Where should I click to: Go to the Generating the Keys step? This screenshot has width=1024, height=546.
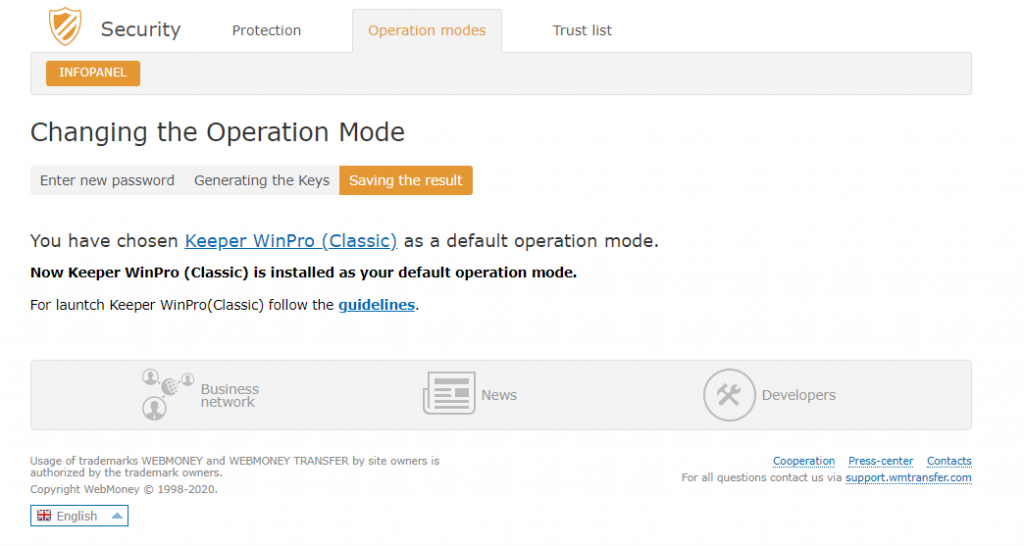click(x=262, y=180)
